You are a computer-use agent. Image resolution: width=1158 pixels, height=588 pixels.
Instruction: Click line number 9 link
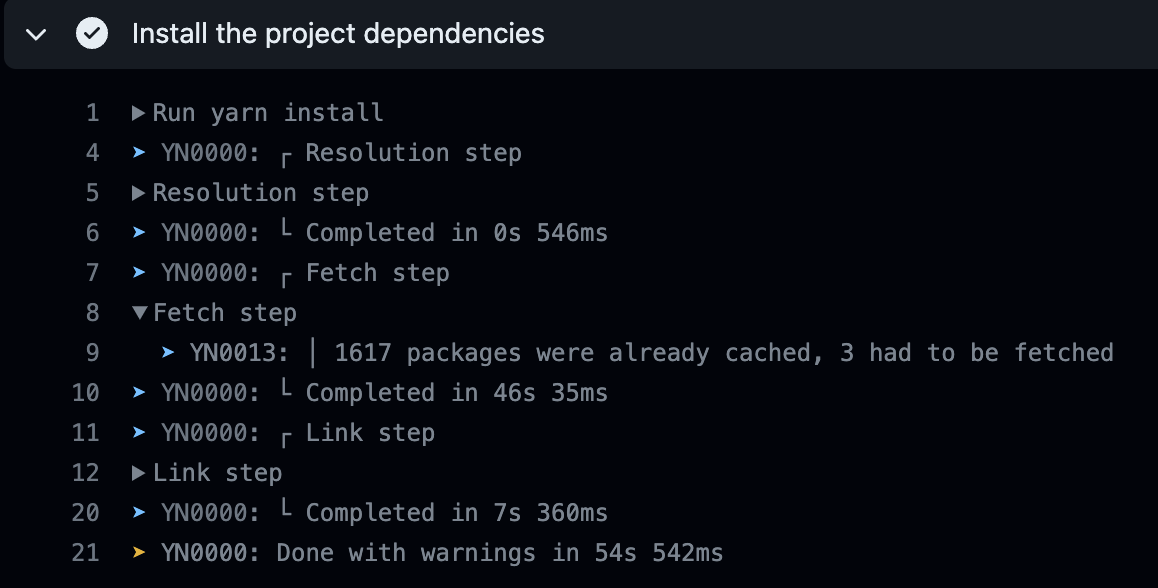click(x=92, y=353)
